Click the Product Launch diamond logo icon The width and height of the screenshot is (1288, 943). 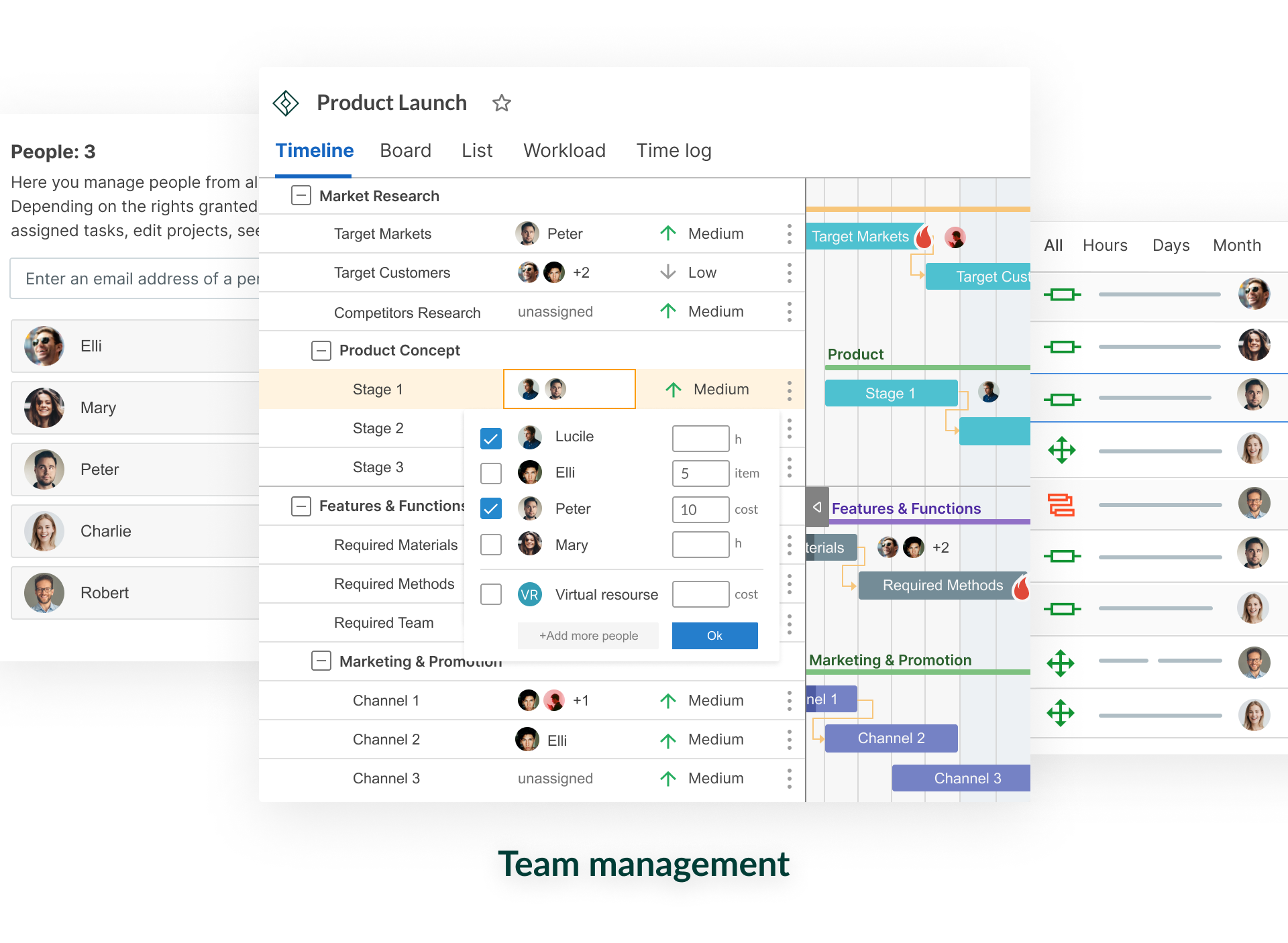[286, 103]
